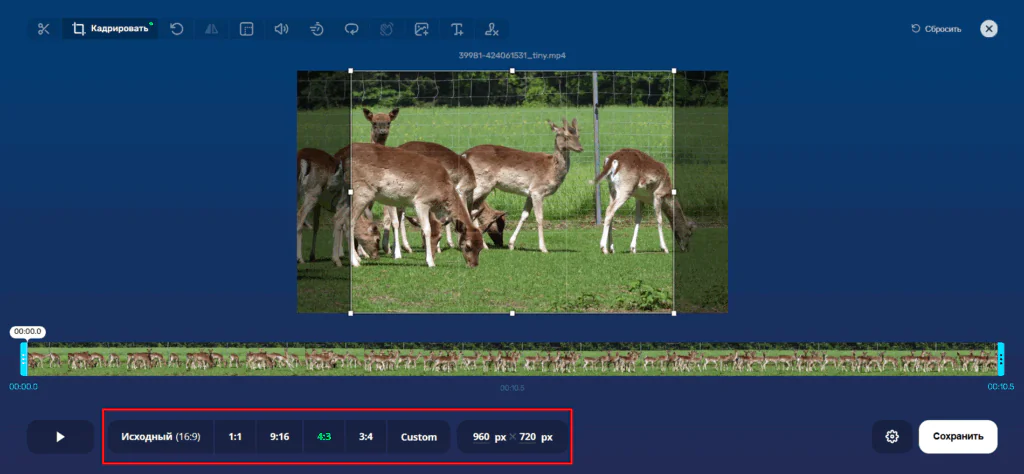Image resolution: width=1024 pixels, height=474 pixels.
Task: Close the editor with X button
Action: 989,29
